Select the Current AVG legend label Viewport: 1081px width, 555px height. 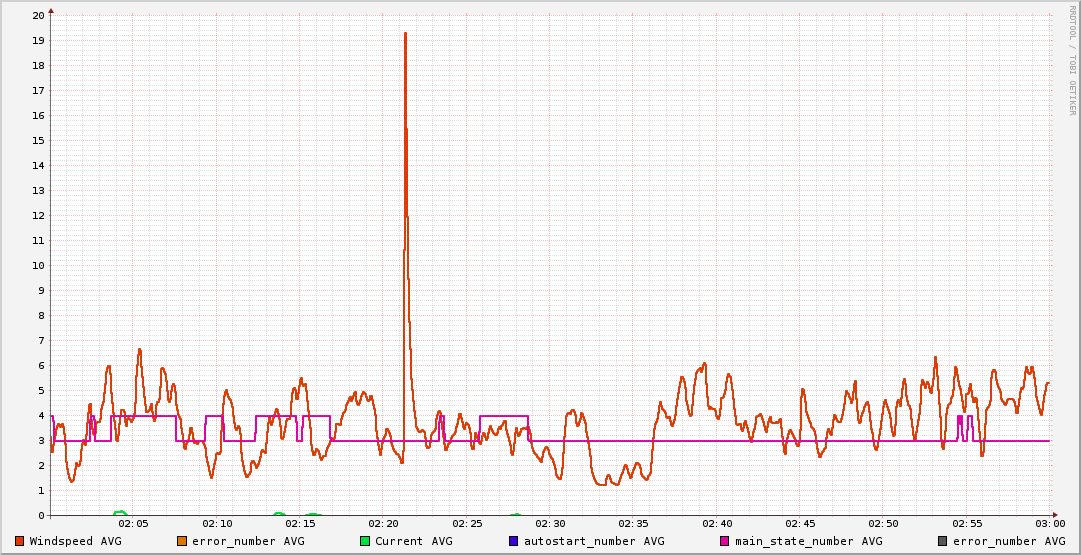coord(413,541)
